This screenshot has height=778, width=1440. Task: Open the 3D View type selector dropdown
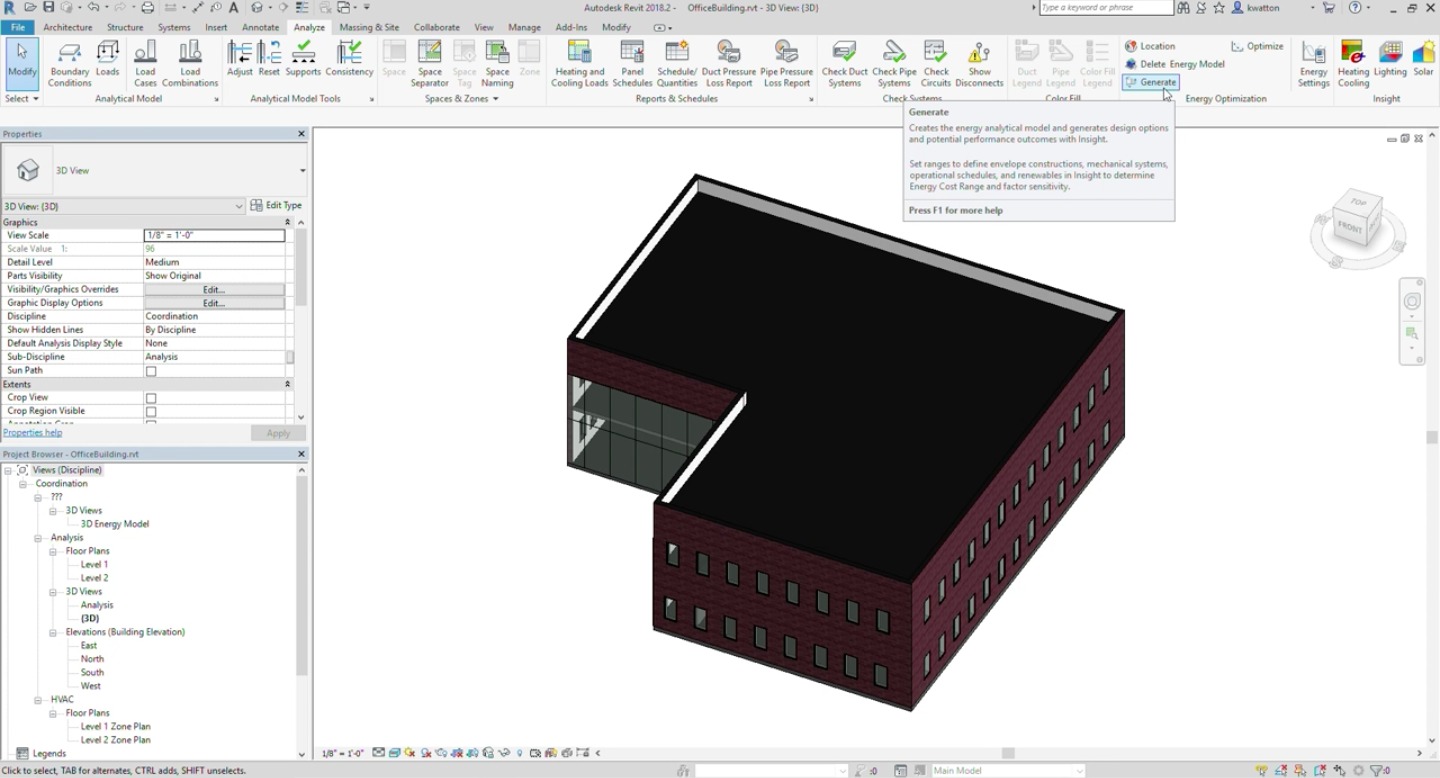[302, 171]
